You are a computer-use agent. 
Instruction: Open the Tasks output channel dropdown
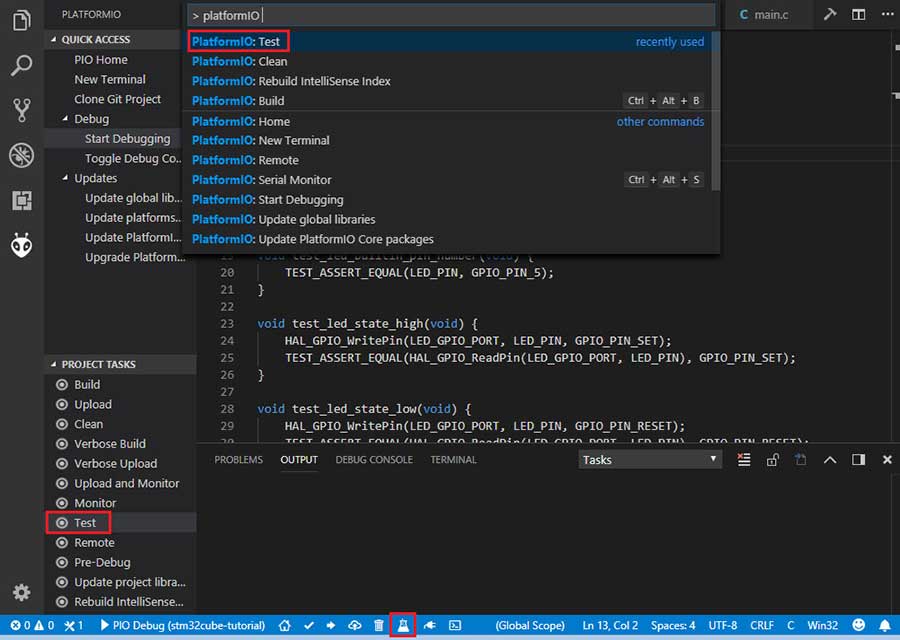tap(650, 460)
